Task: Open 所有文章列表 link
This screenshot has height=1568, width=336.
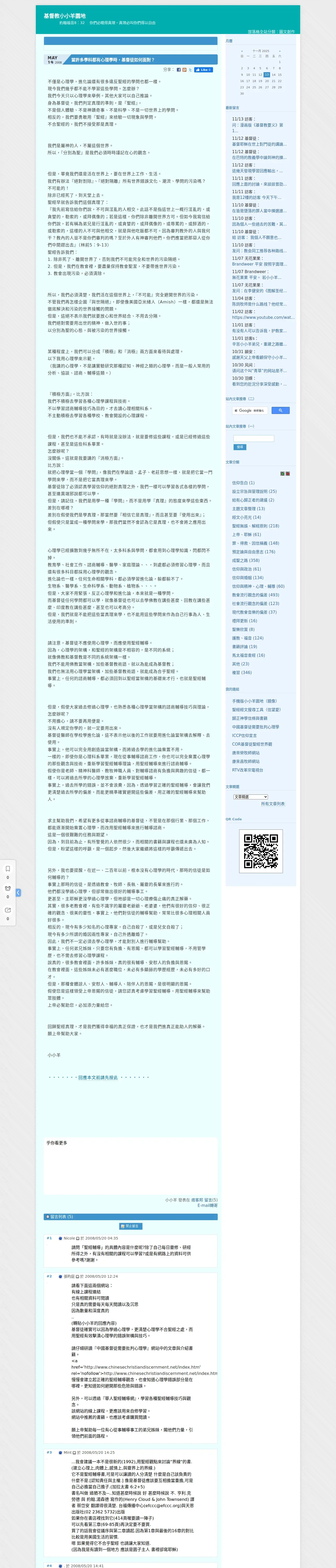Action: (273, 804)
